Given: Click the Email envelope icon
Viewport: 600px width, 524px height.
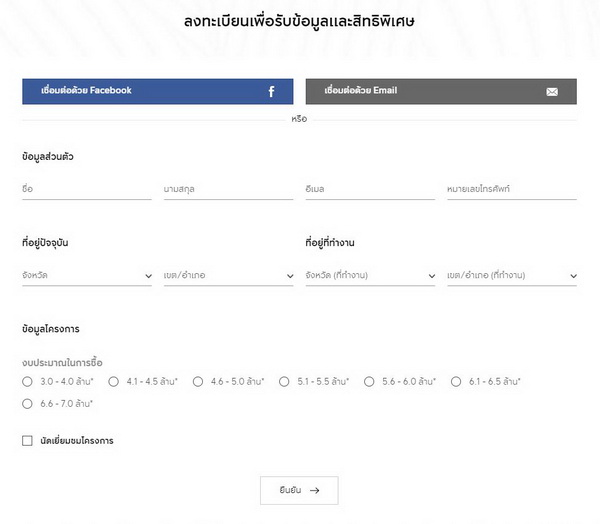Looking at the screenshot, I should (552, 92).
